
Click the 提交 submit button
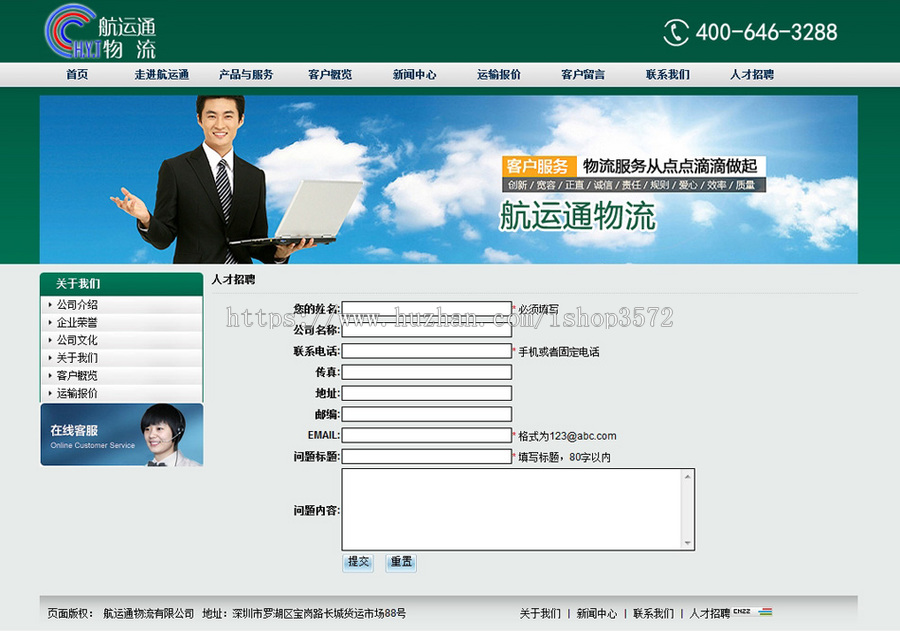pyautogui.click(x=357, y=562)
